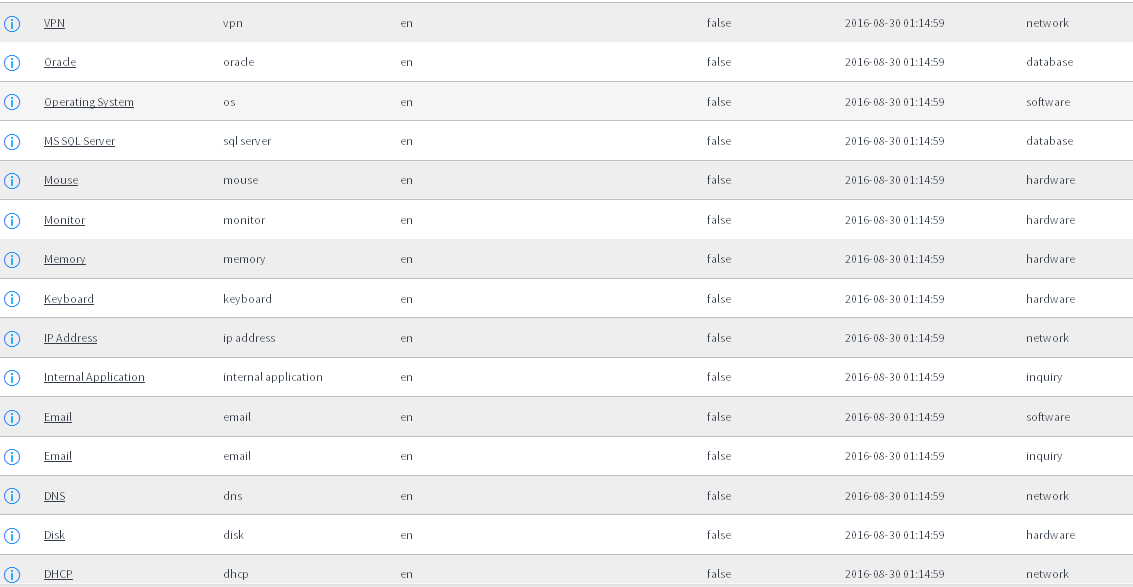Open the MS SQL Server link
Image resolution: width=1133 pixels, height=587 pixels.
coord(79,141)
